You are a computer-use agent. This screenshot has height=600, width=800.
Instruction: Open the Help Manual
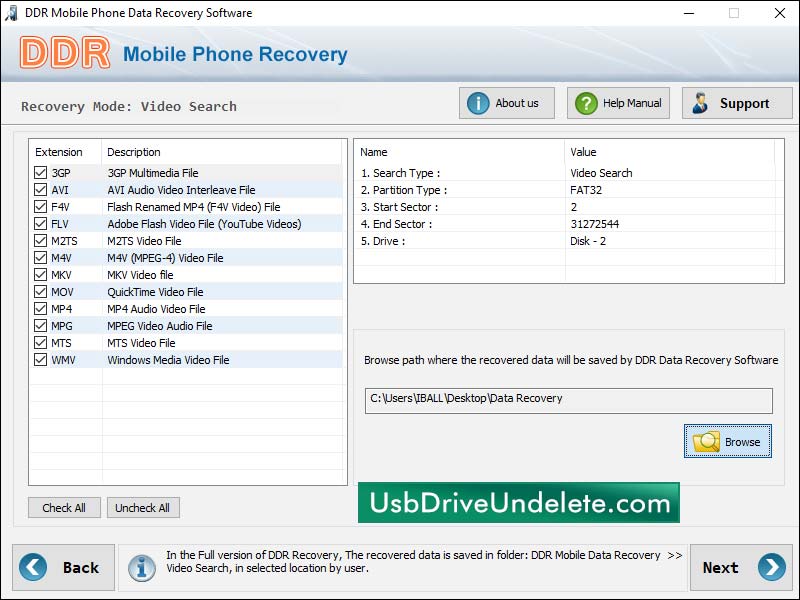618,103
